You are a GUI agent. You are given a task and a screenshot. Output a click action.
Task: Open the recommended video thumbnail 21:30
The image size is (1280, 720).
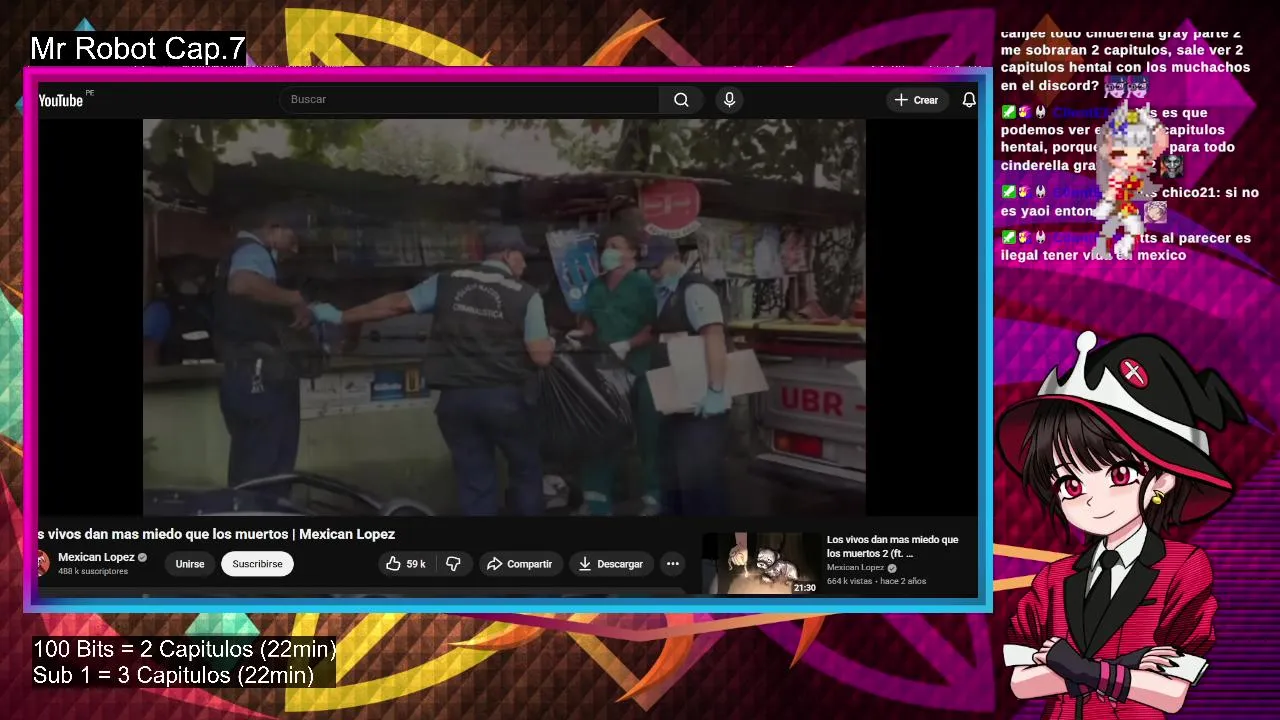760,563
